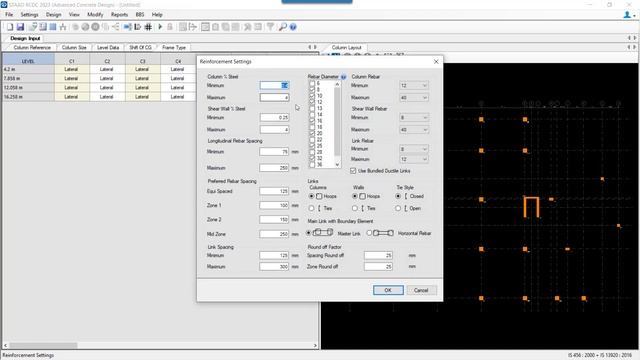The image size is (640, 360).
Task: Click the frame structure toolbar icon
Action: coord(63,27)
